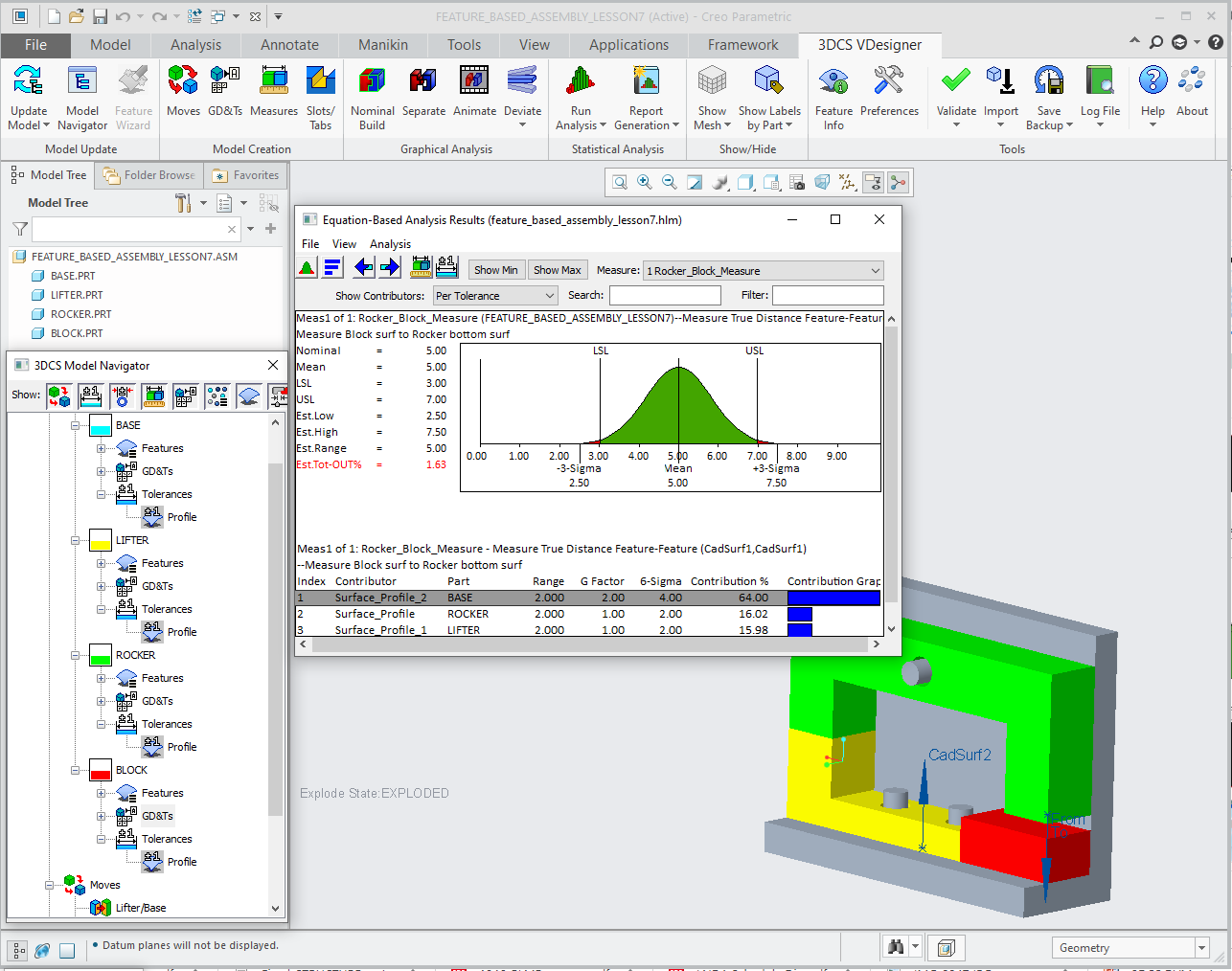Switch to the Analysis ribbon tab
This screenshot has width=1232, height=971.
coord(195,44)
